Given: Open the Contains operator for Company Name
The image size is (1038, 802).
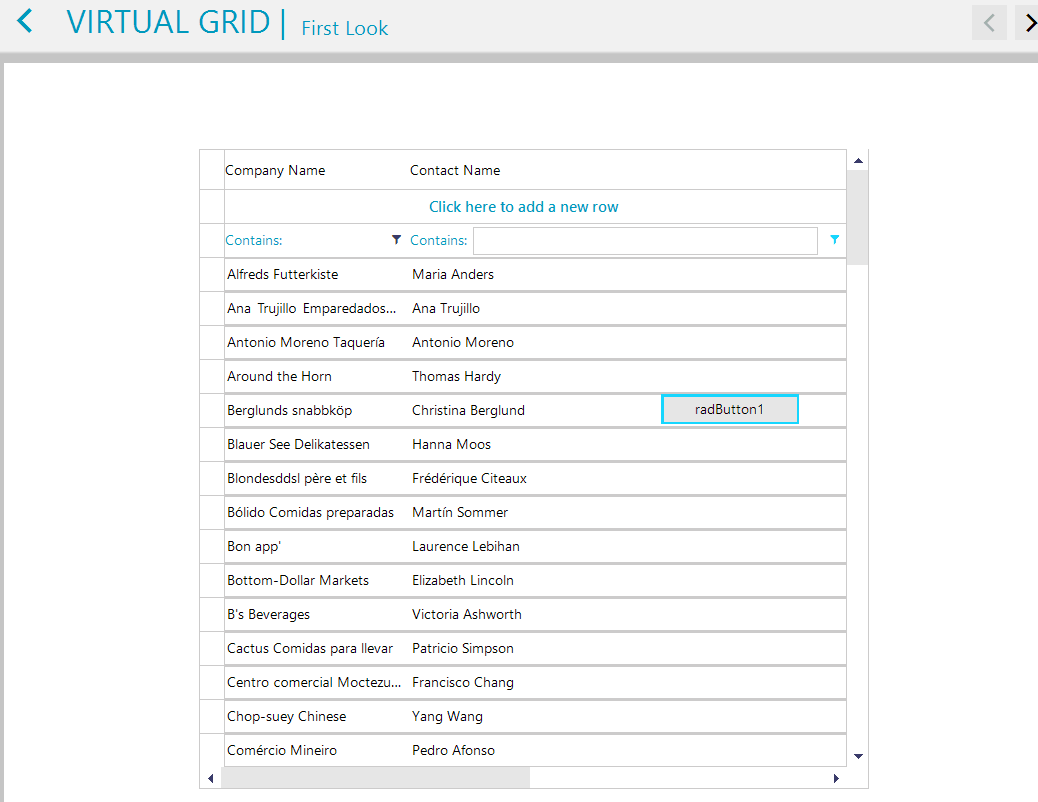Looking at the screenshot, I should click(254, 240).
